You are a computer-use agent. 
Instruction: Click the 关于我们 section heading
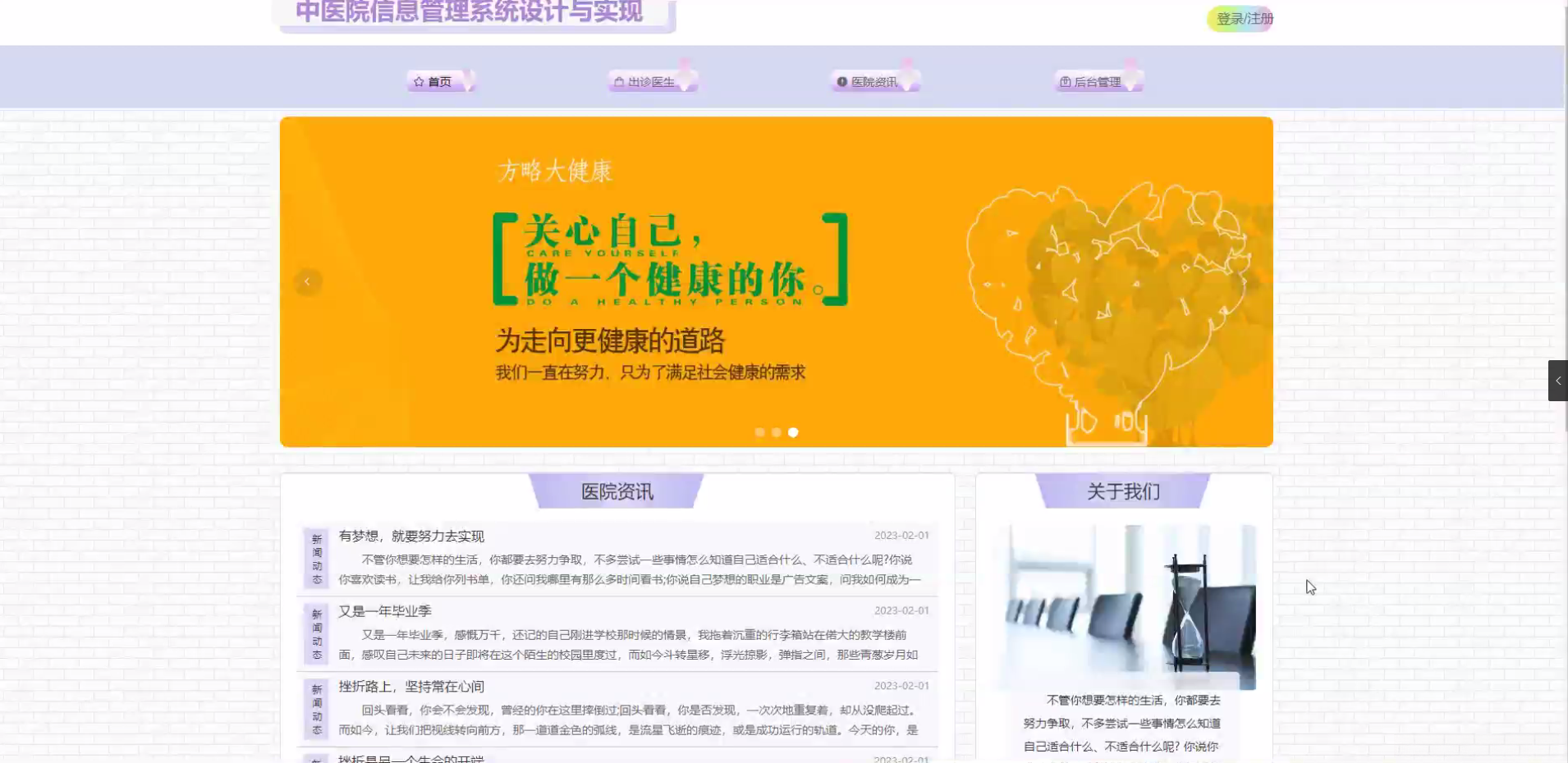click(x=1123, y=491)
